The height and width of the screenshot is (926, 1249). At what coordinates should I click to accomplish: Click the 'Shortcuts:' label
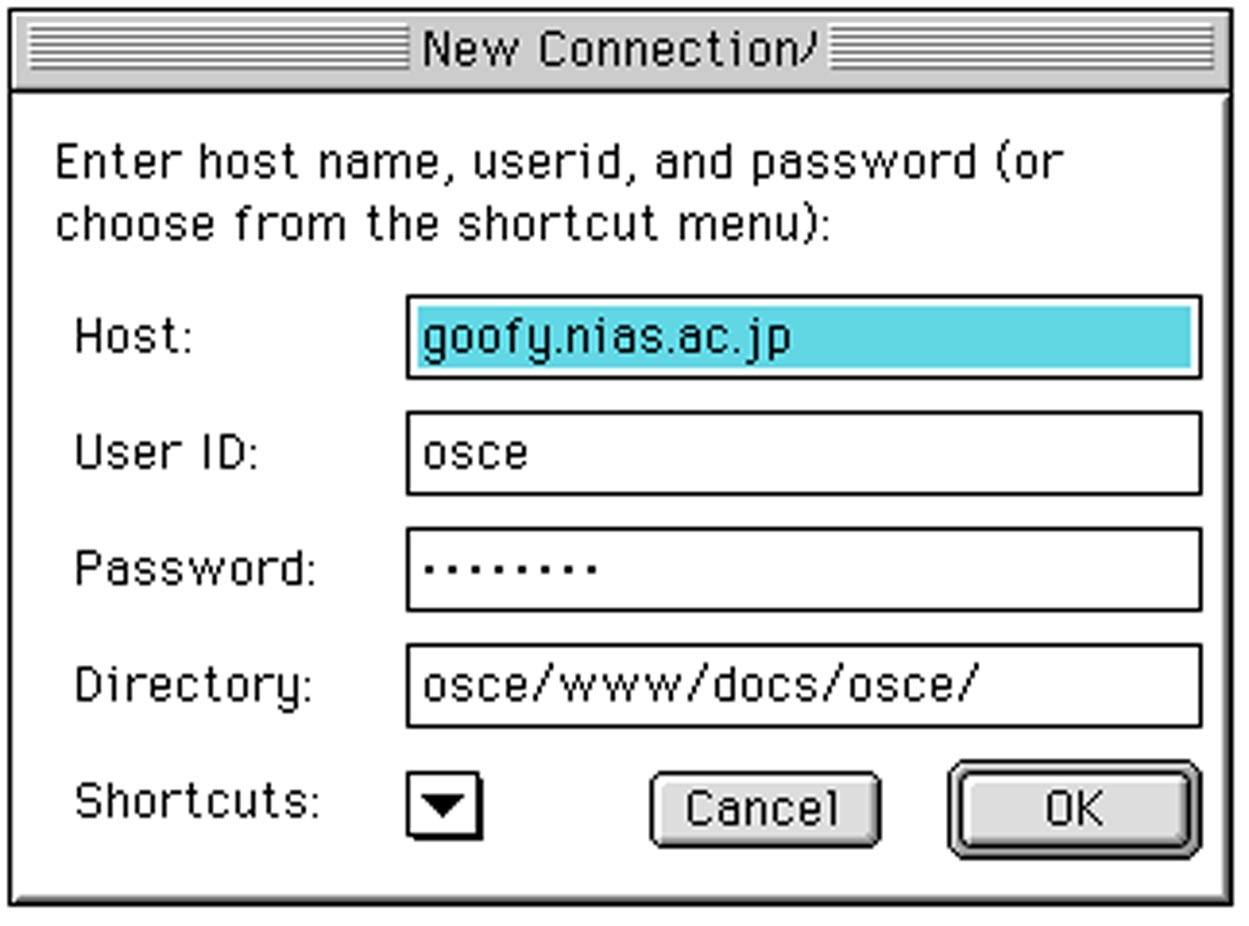197,800
